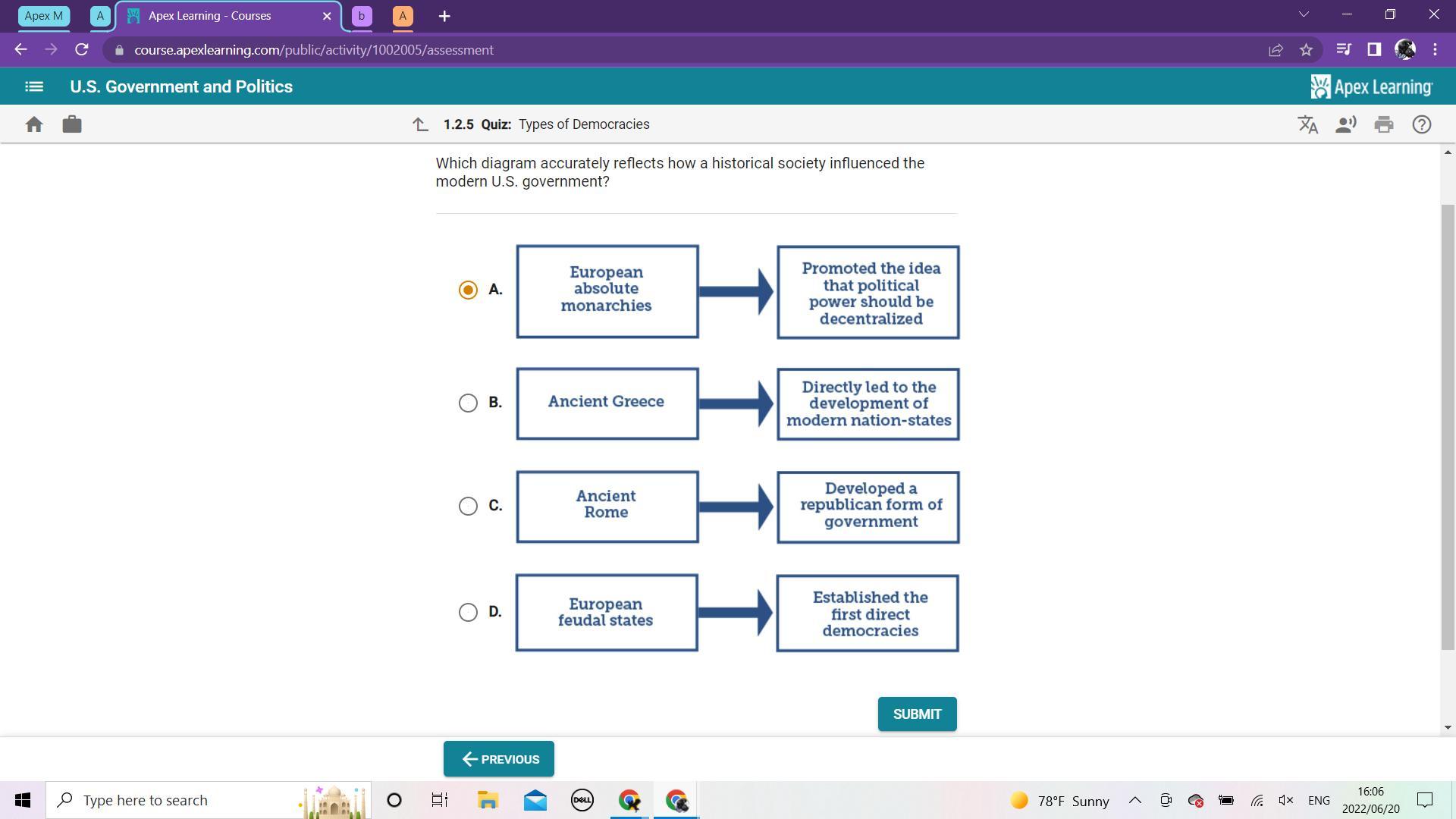This screenshot has width=1456, height=819.
Task: Switch to the purple b tab
Action: coord(362,16)
